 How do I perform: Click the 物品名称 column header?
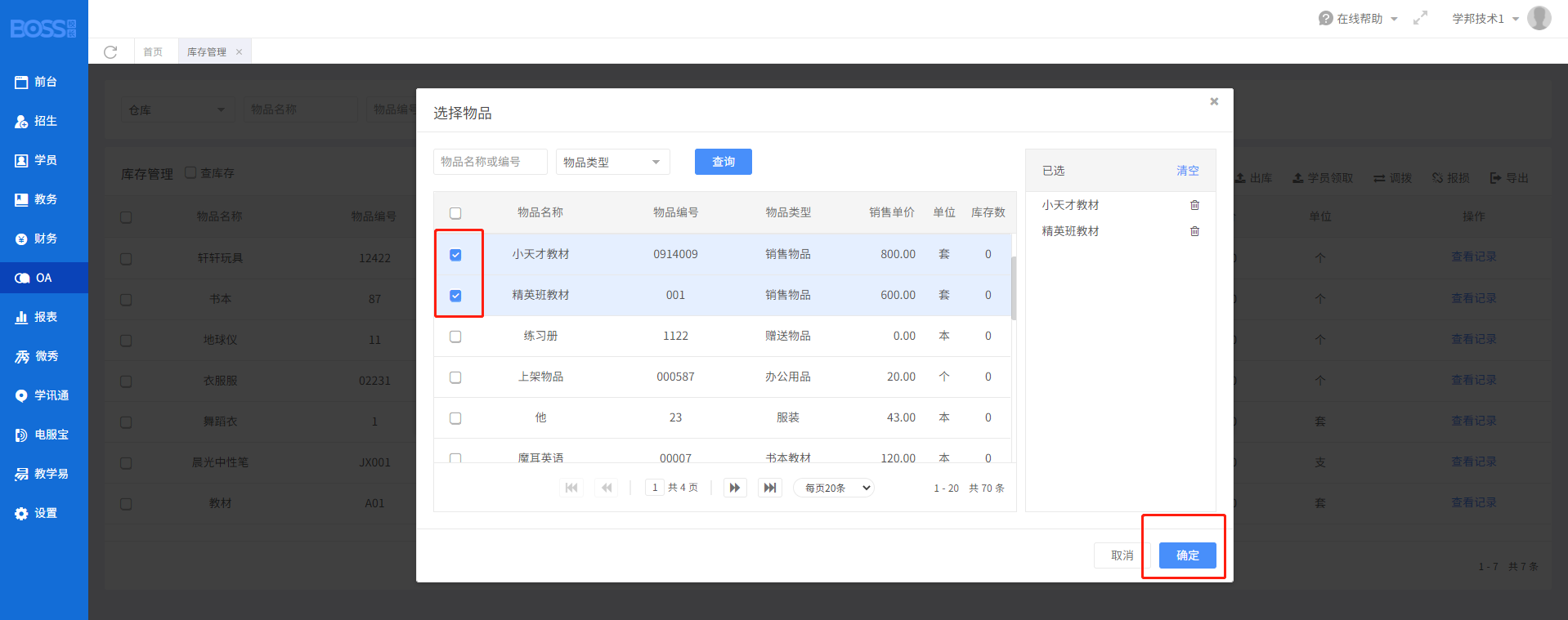[x=540, y=212]
